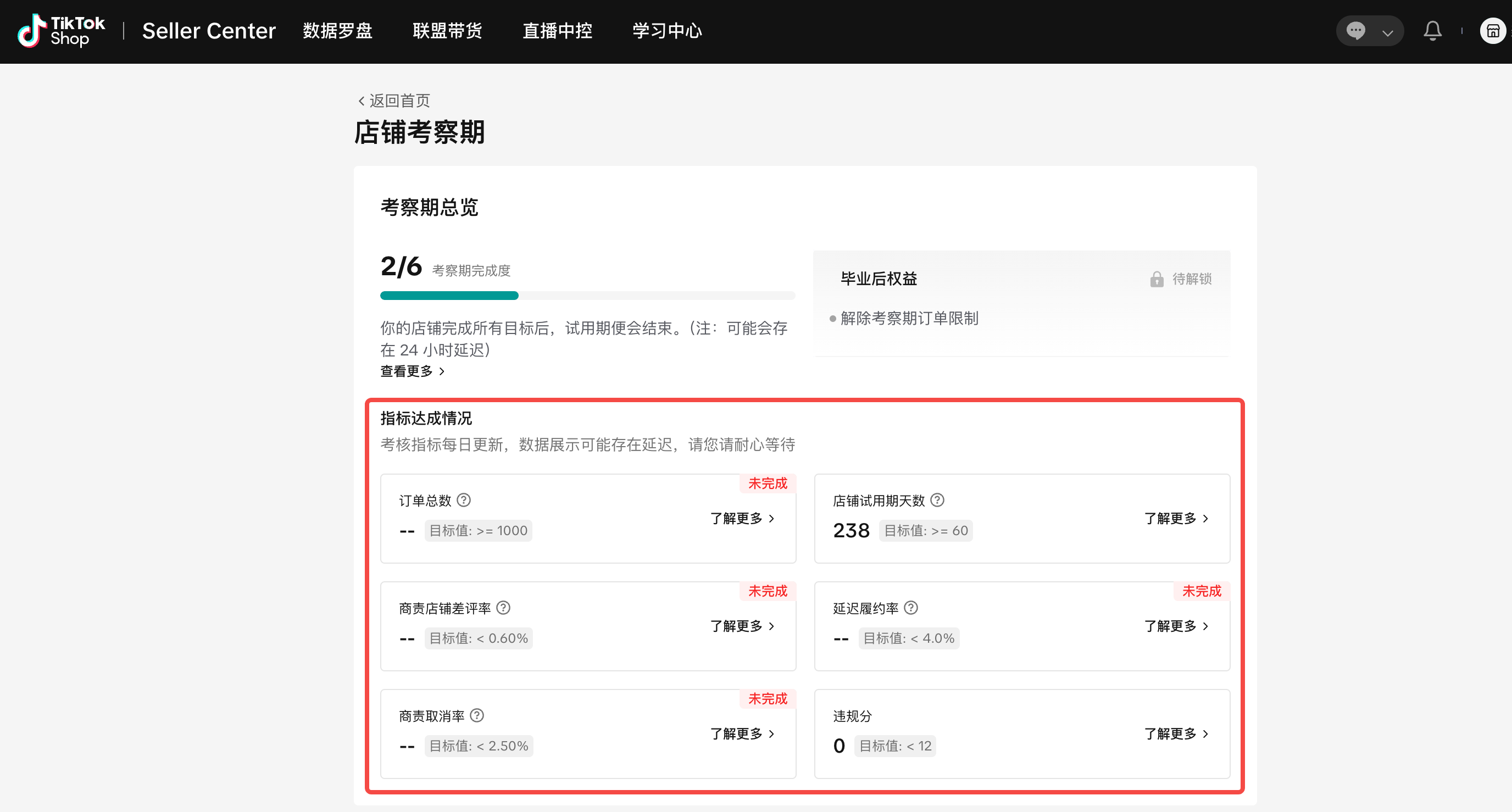Screen dimensions: 1512x812
Task: Click help icon beside 商责店铺差评率
Action: pyautogui.click(x=503, y=608)
